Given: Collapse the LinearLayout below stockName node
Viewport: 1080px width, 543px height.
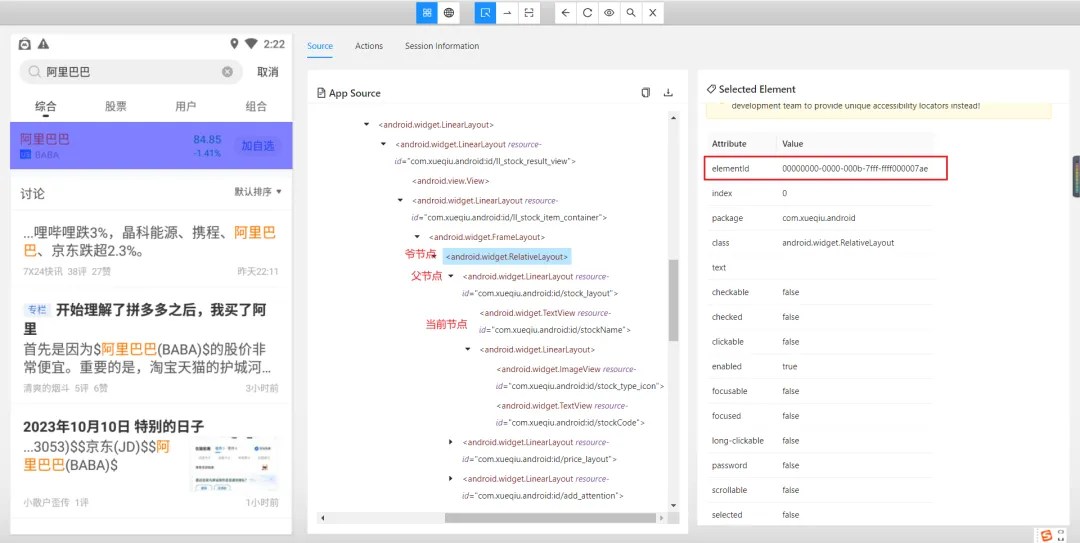Looking at the screenshot, I should click(x=468, y=349).
